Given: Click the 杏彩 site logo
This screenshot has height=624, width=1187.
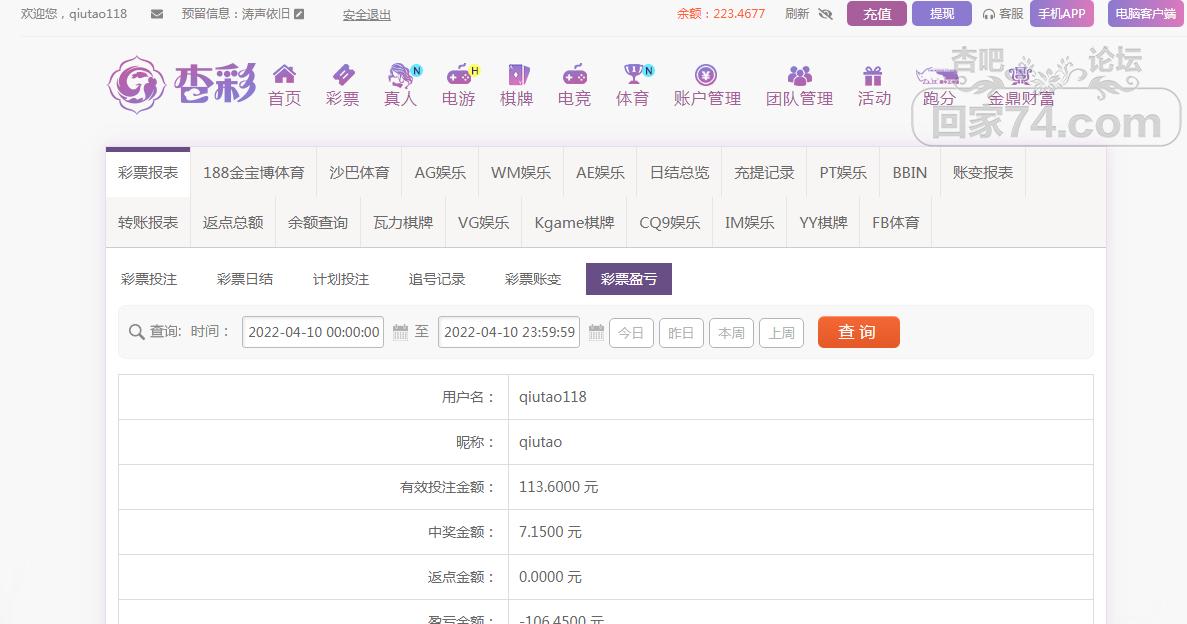Looking at the screenshot, I should pos(182,84).
